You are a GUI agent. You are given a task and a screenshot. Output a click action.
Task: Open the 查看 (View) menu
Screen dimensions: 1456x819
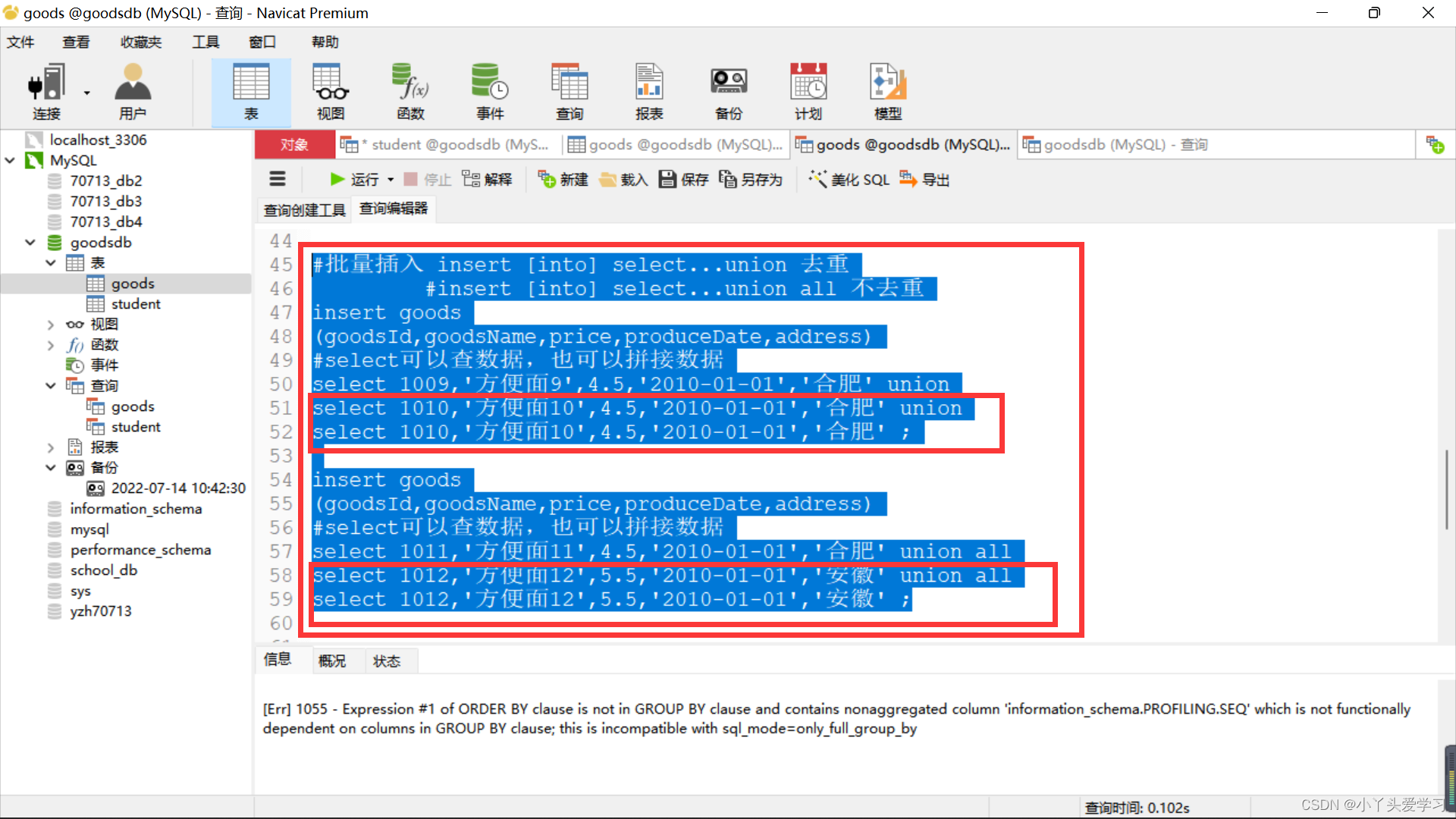(x=76, y=42)
